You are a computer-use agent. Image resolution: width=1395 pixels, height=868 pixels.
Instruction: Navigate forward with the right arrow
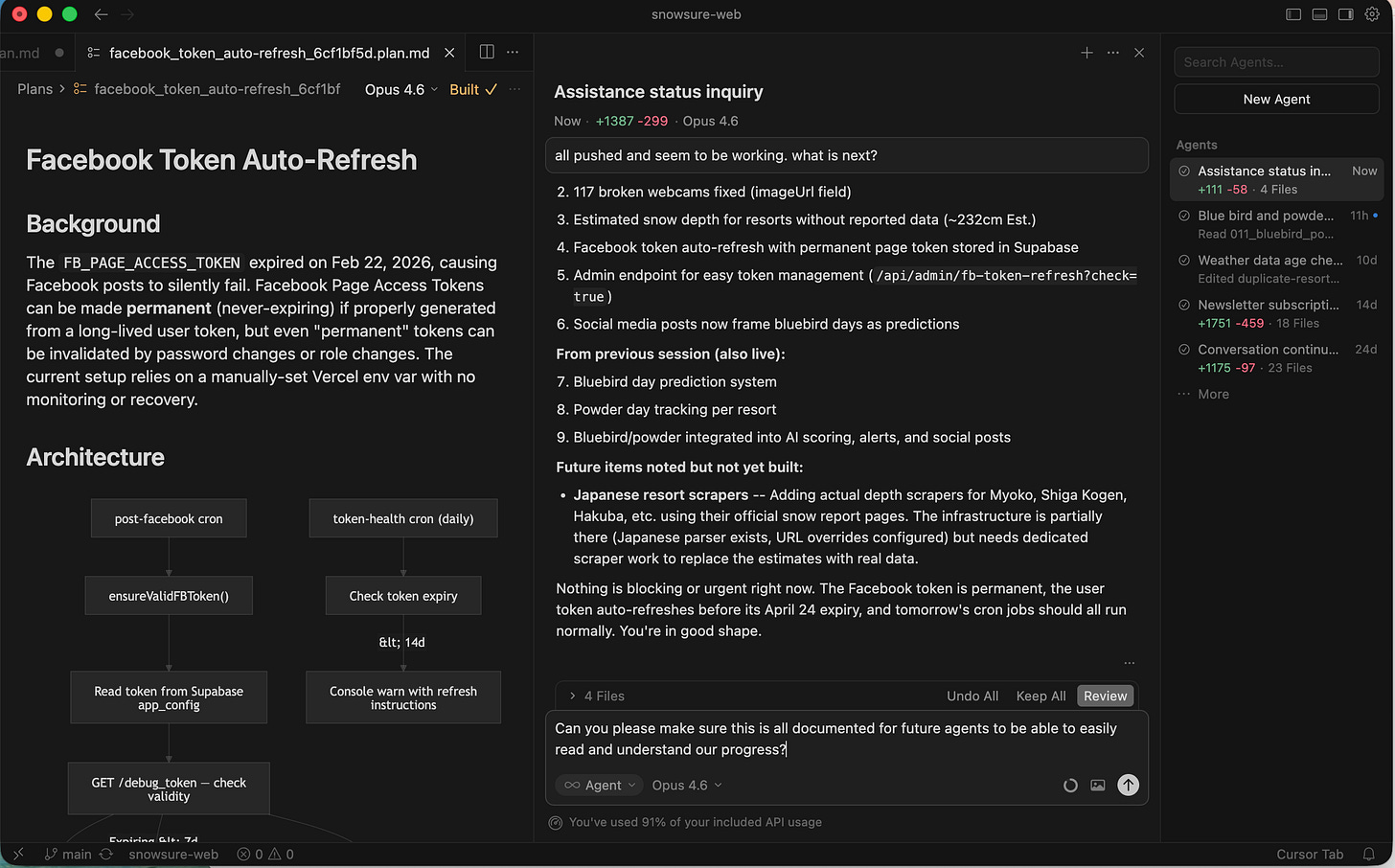128,14
